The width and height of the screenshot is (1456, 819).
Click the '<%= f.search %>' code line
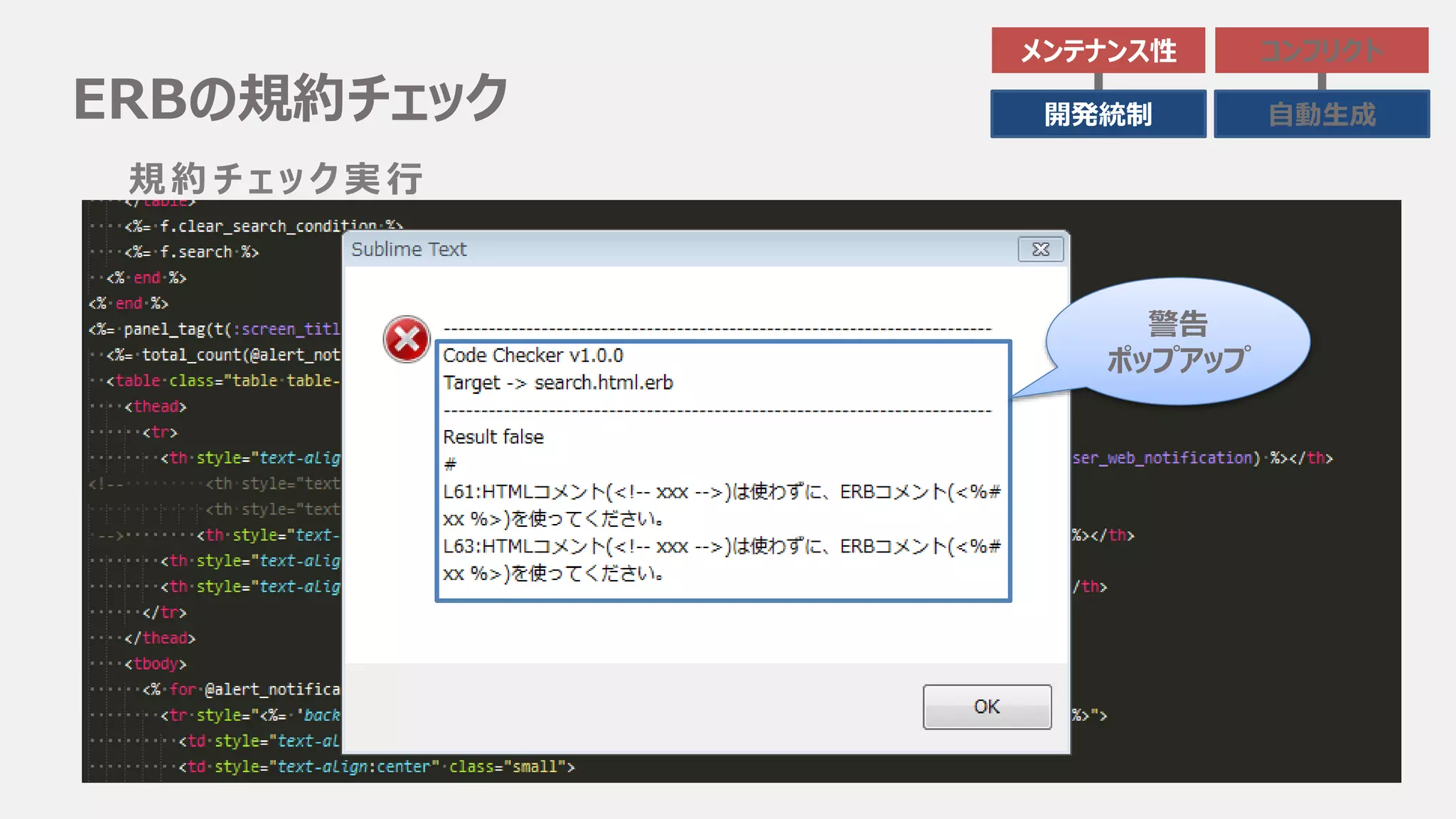(x=192, y=252)
